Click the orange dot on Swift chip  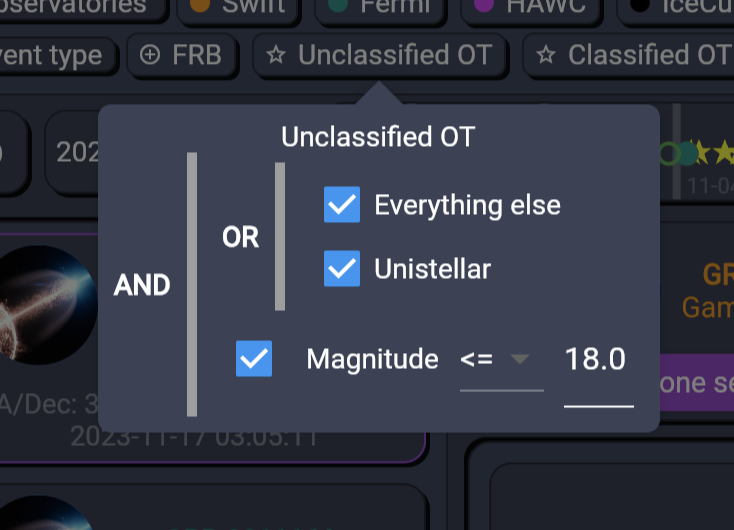pyautogui.click(x=200, y=4)
